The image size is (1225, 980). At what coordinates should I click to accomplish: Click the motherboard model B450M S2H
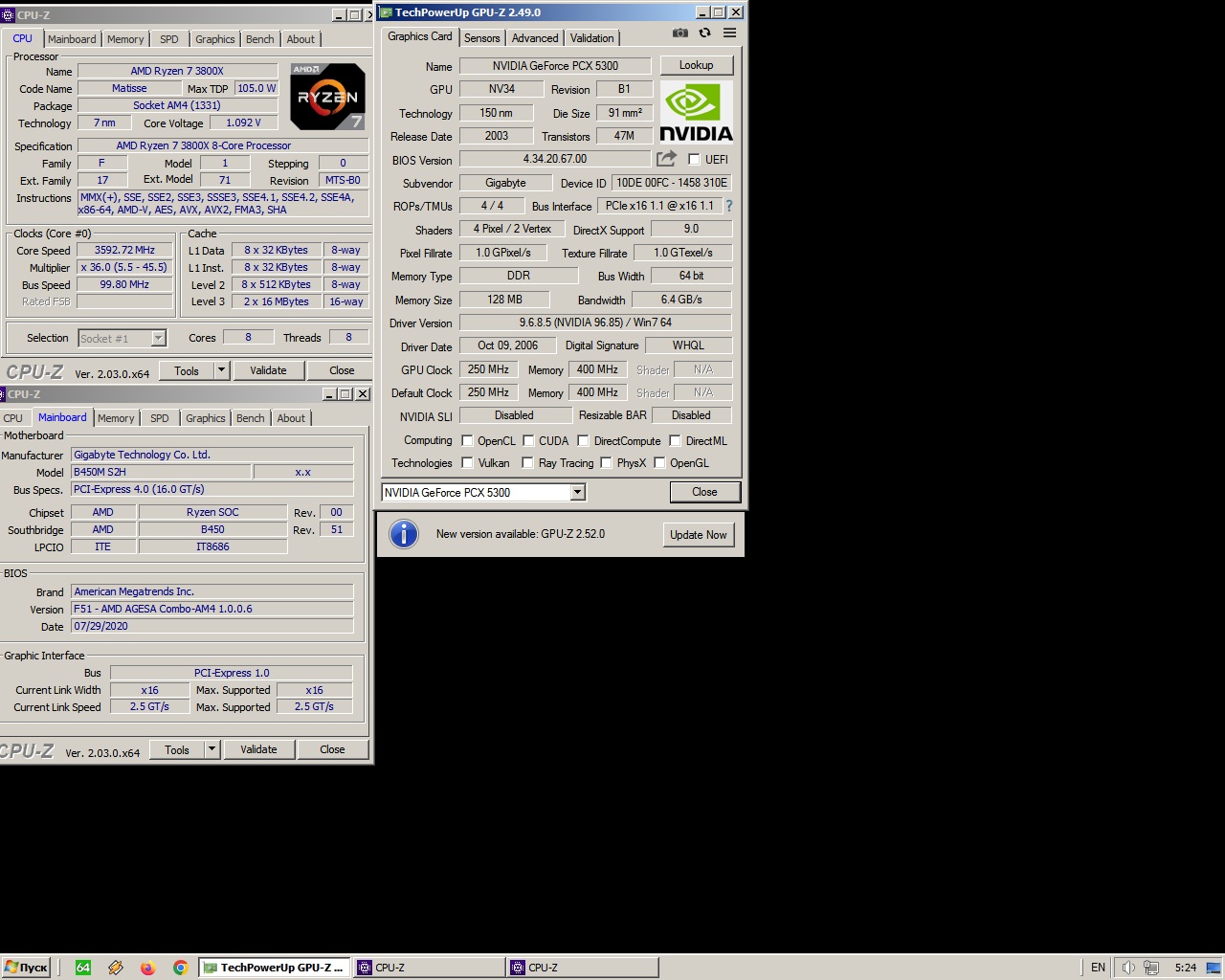[x=162, y=472]
